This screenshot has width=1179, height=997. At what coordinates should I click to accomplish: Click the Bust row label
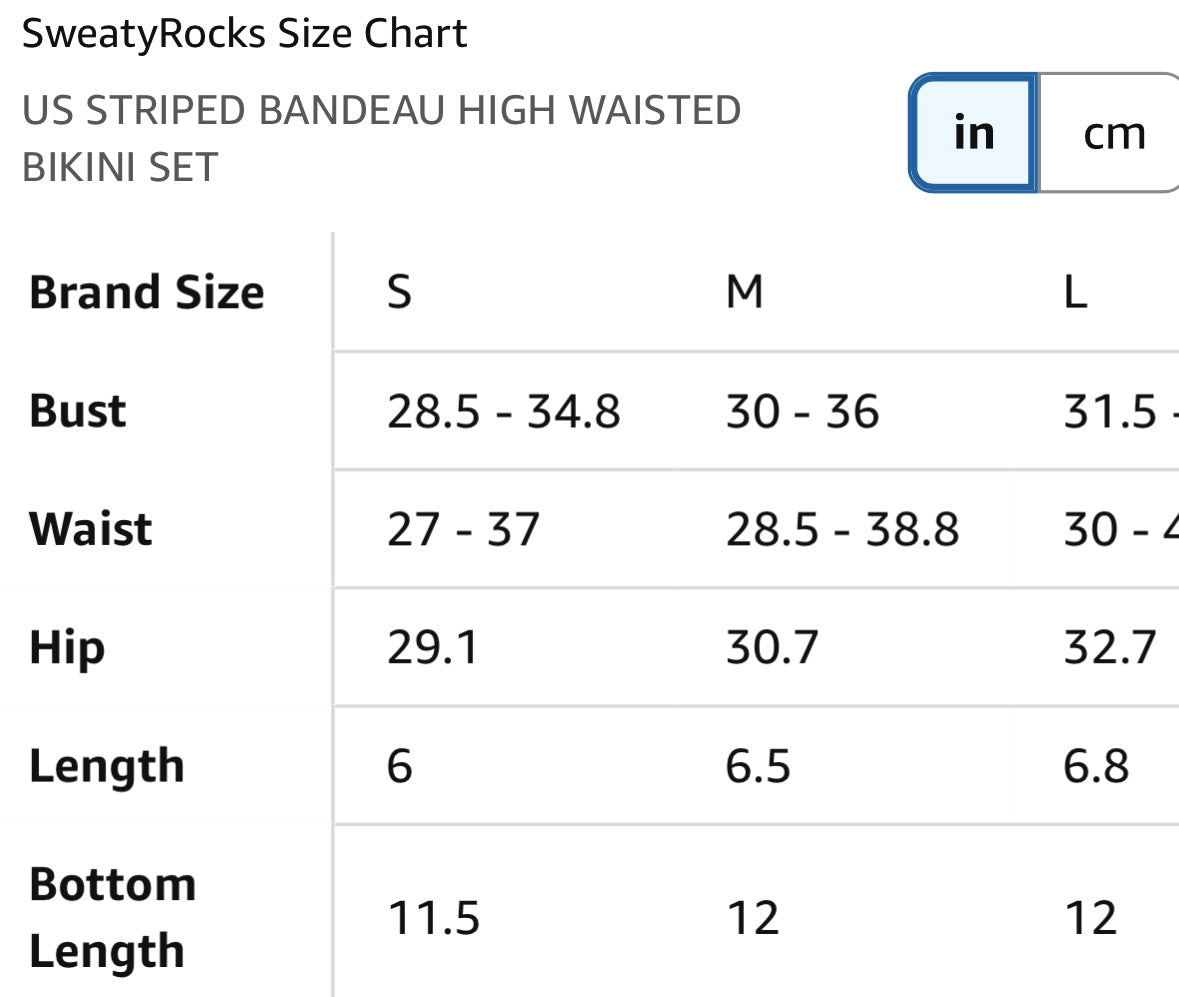coord(77,410)
